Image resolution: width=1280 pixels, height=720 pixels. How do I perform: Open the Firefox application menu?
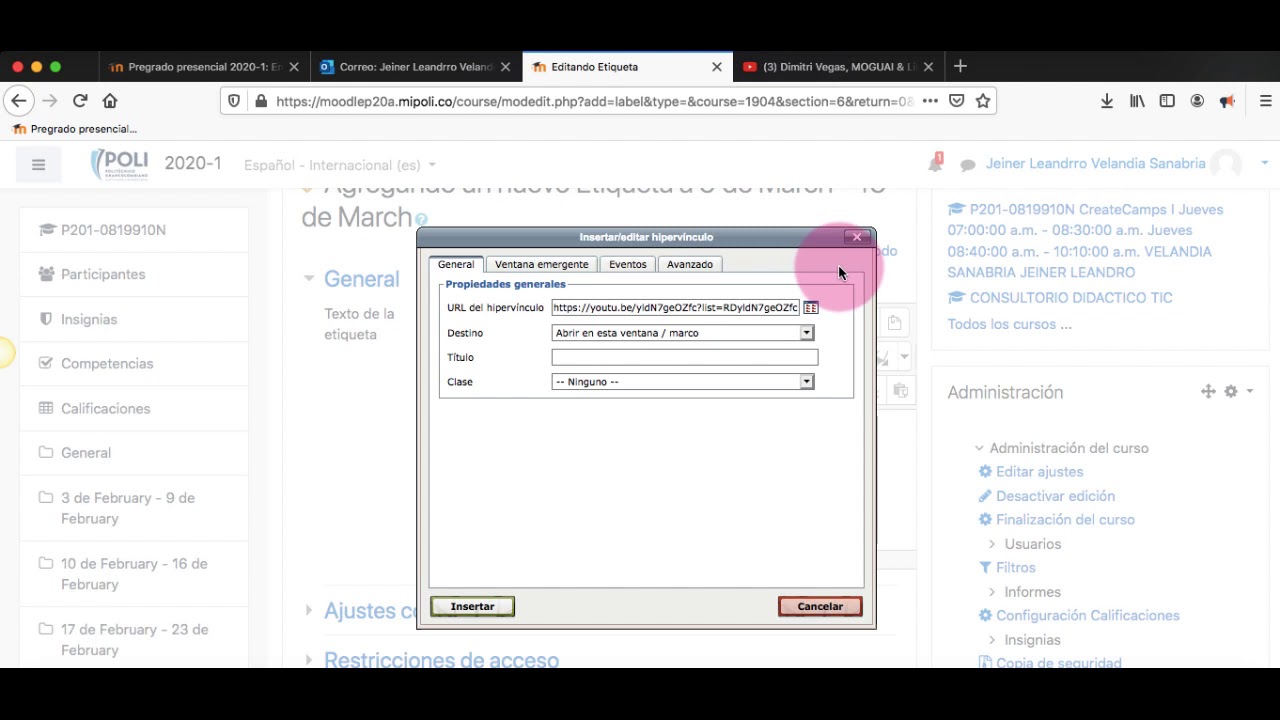coord(1265,101)
